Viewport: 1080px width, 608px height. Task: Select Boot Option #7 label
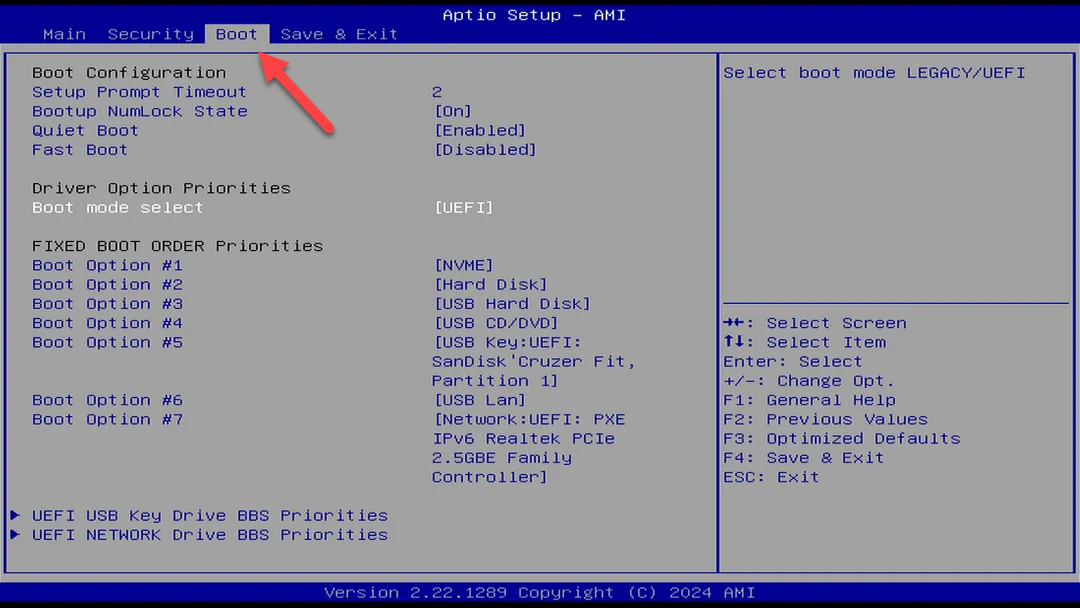[107, 419]
